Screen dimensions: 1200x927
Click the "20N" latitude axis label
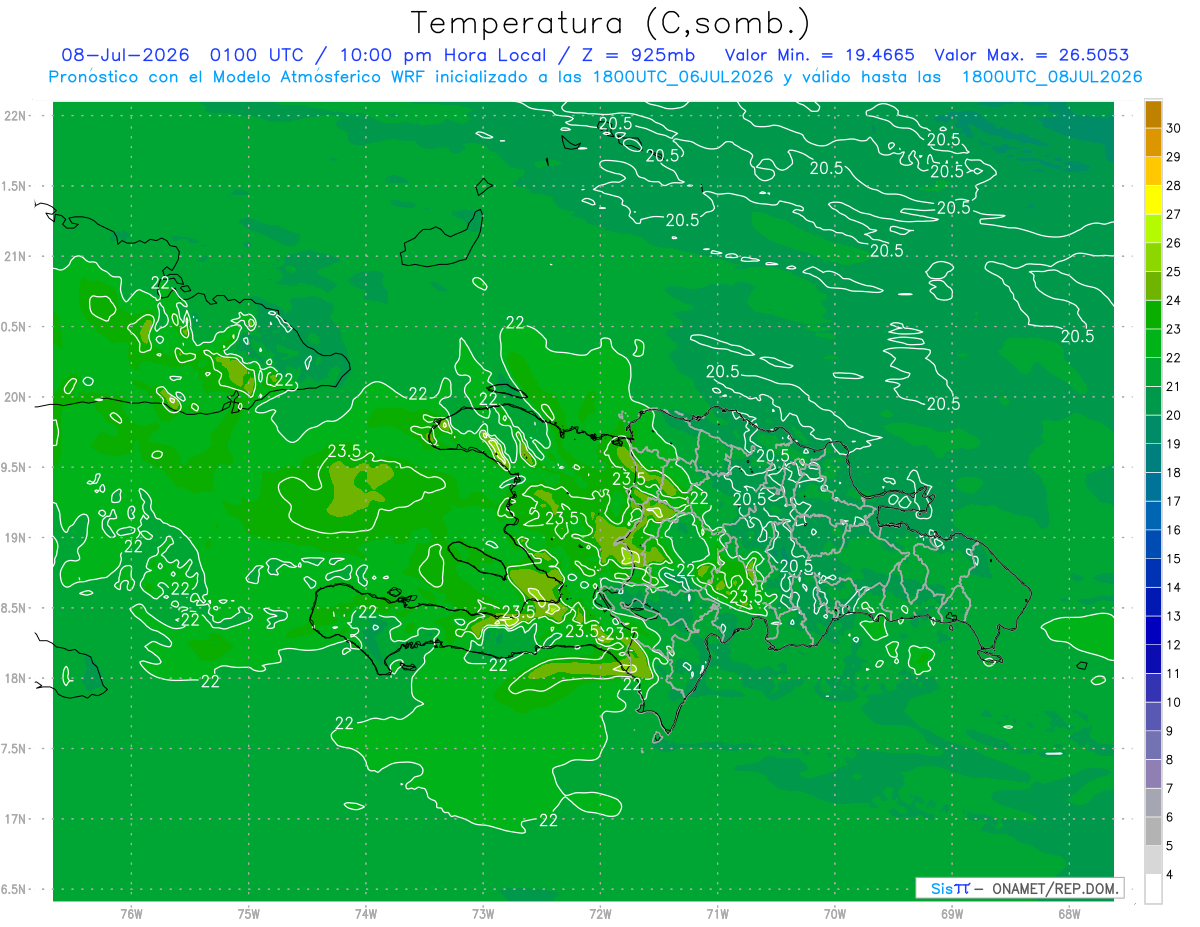tap(17, 397)
